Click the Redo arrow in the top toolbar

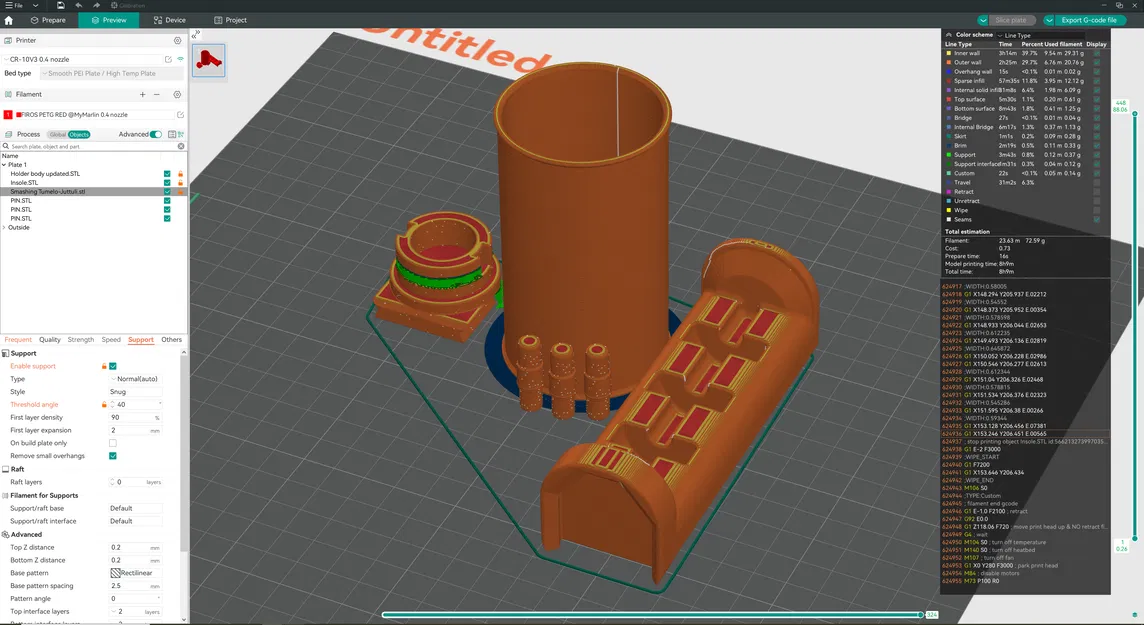(96, 6)
